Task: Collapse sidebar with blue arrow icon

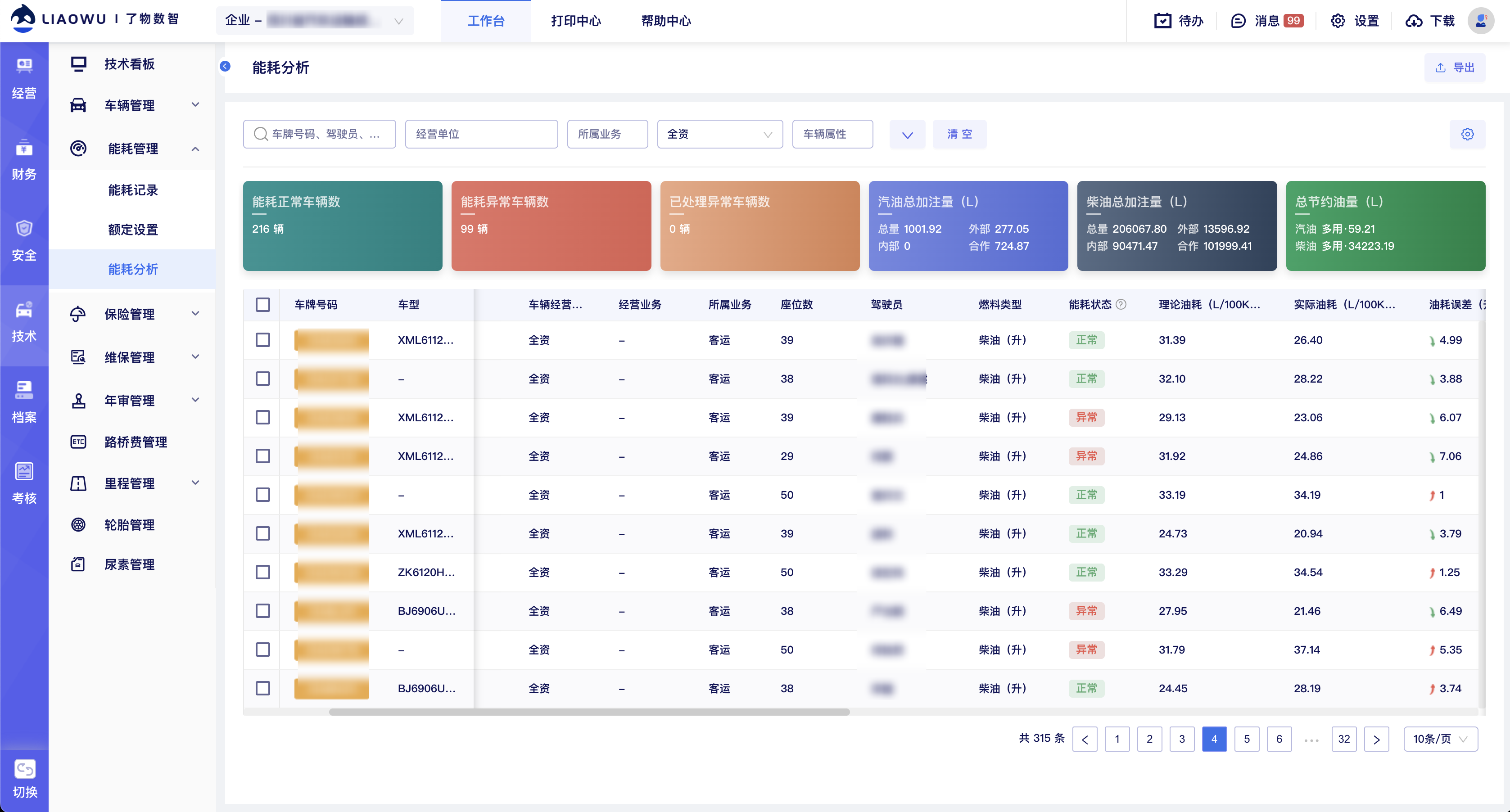Action: click(x=225, y=66)
